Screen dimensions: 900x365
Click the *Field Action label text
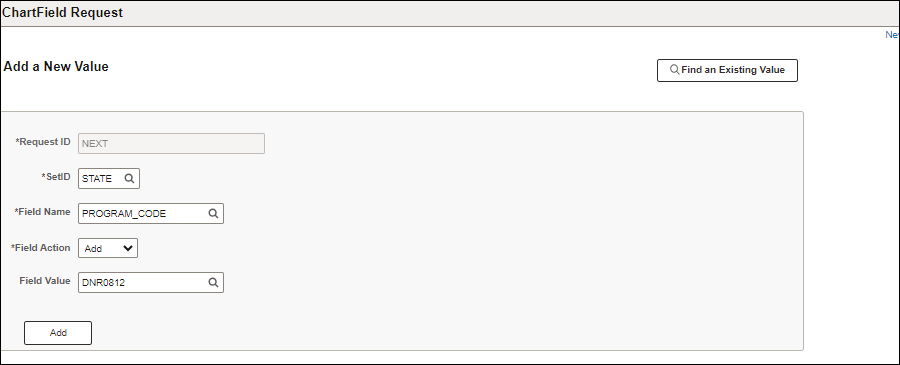pyautogui.click(x=41, y=247)
